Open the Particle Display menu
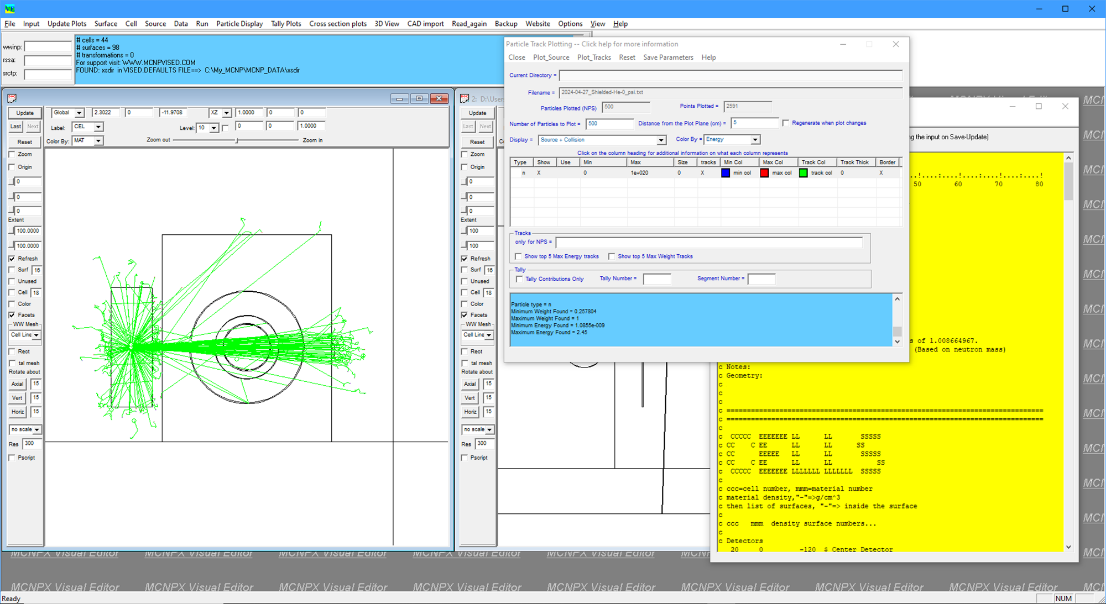Screen dimensions: 1106x604 [239, 23]
